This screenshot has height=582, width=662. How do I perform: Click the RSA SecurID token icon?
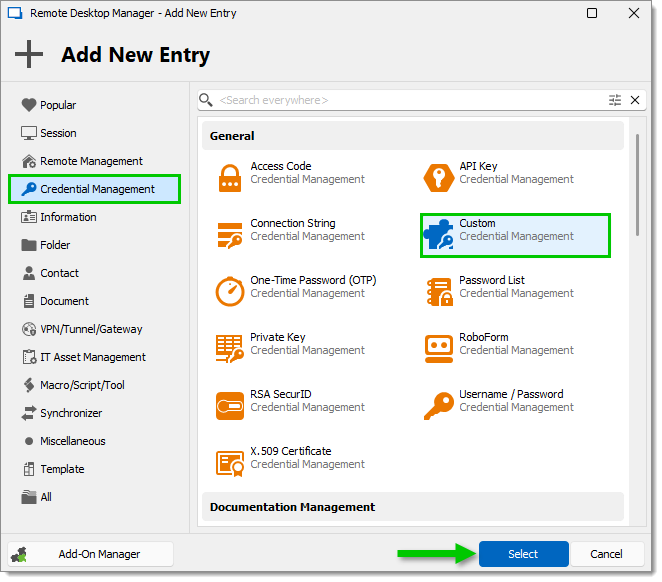click(230, 406)
